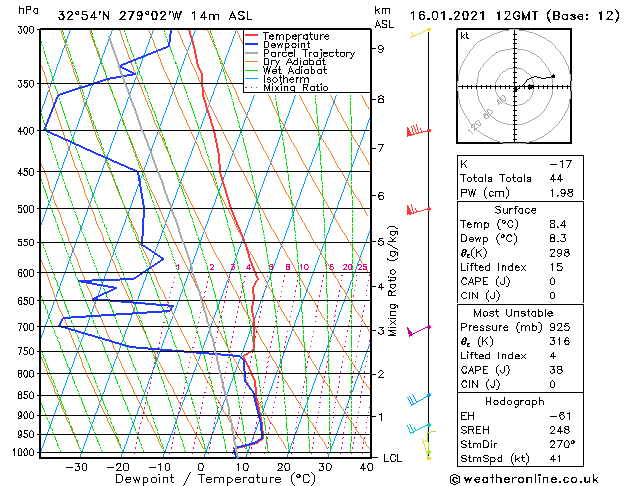Viewport: 629px width, 486px height.
Task: Click the 850 hPa pressure axis label
Action: [28, 395]
